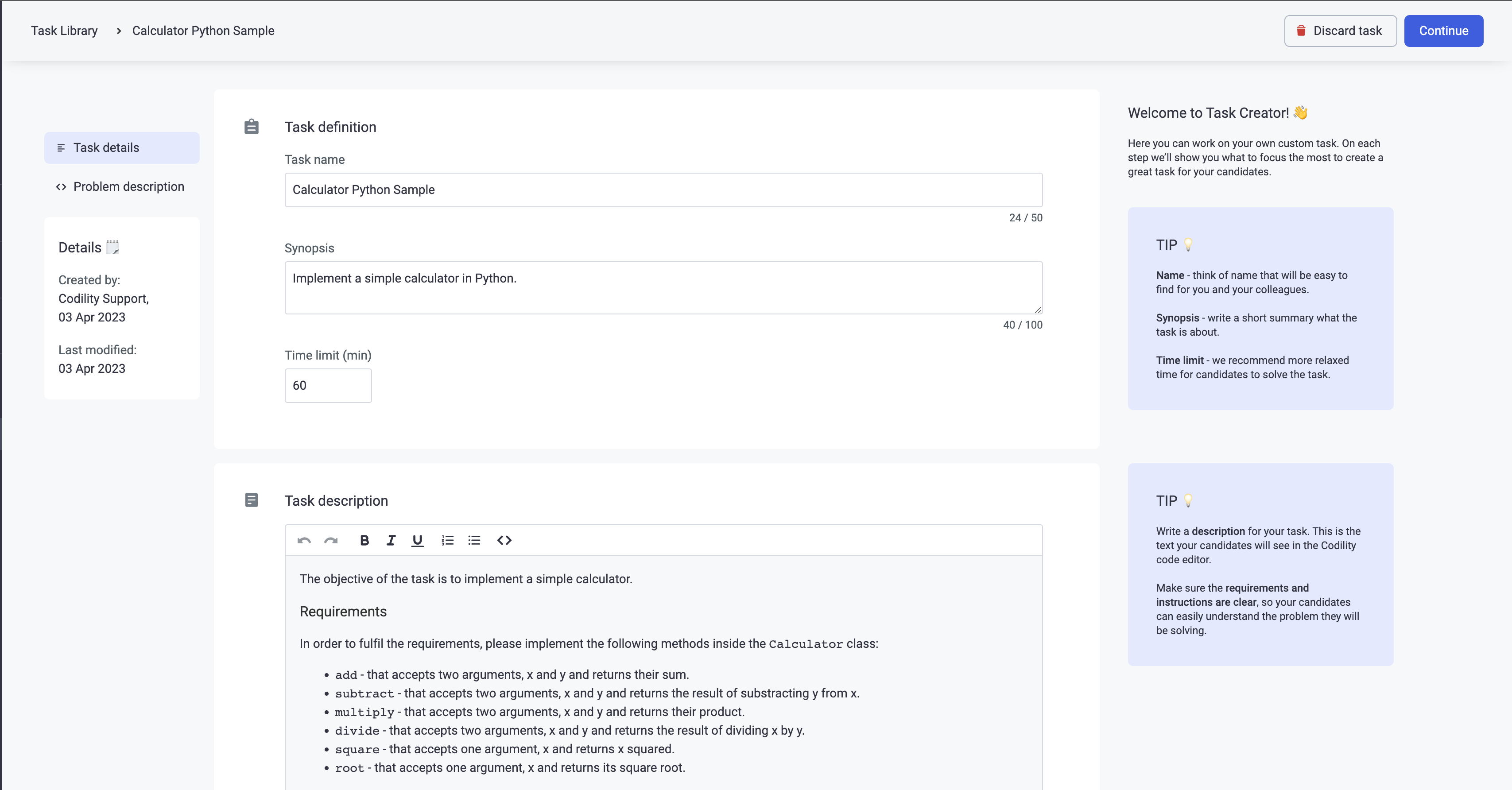Insert a bulleted list in description
Viewport: 1512px width, 790px height.
pos(474,541)
